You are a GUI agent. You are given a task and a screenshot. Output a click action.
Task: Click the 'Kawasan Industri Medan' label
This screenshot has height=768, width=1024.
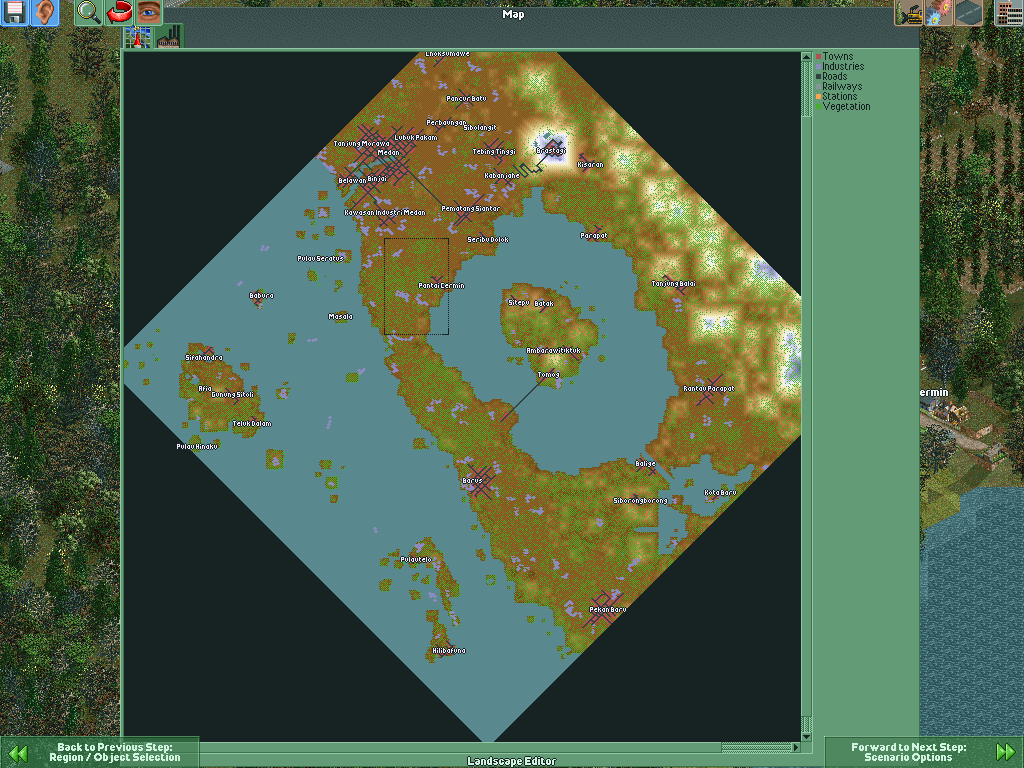pyautogui.click(x=385, y=212)
